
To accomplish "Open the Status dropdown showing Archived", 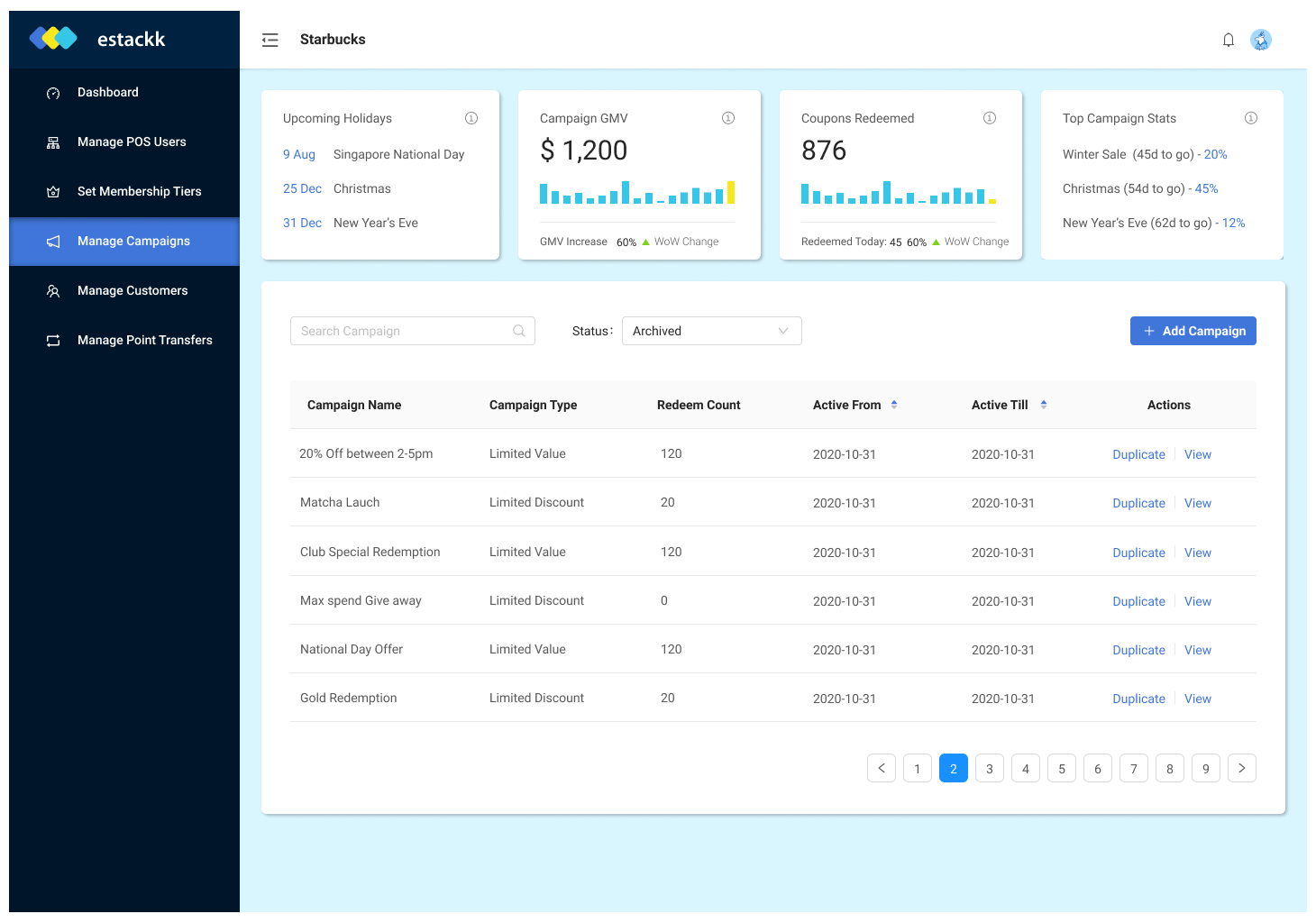I will [711, 331].
